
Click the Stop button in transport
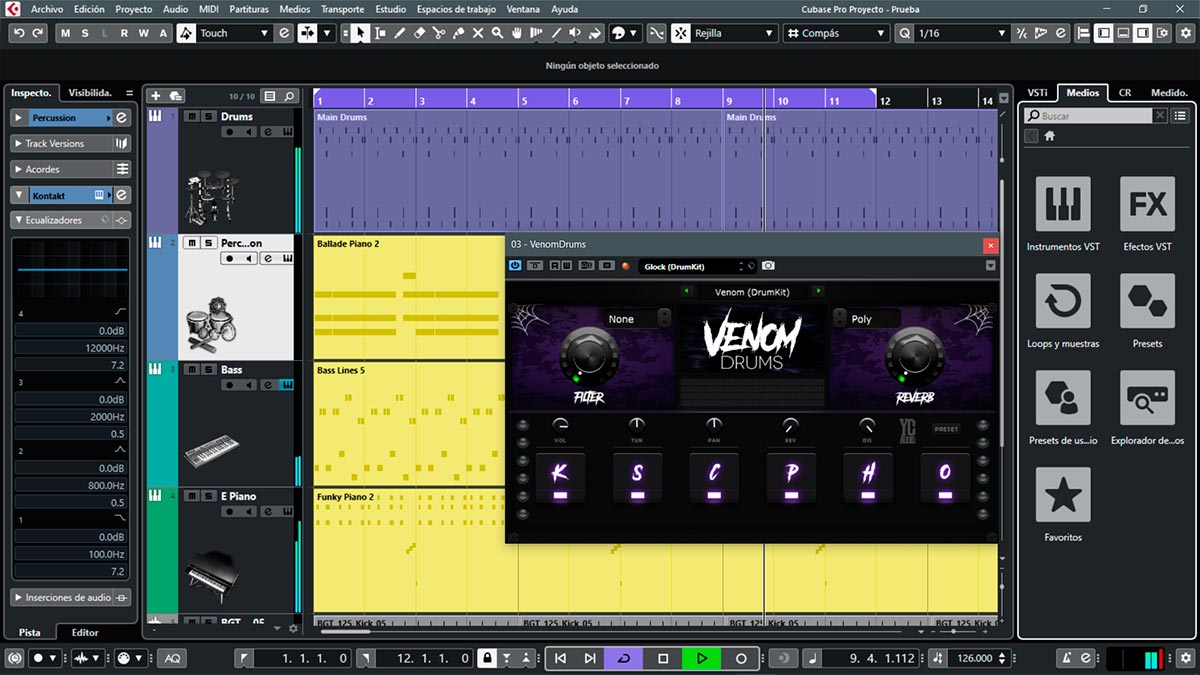coord(663,658)
